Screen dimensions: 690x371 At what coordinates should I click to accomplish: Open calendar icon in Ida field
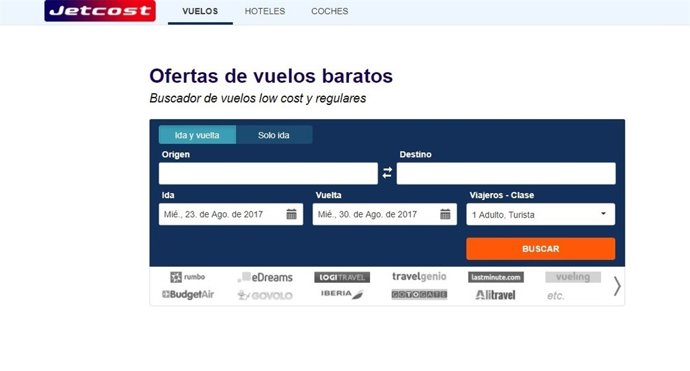pyautogui.click(x=291, y=214)
